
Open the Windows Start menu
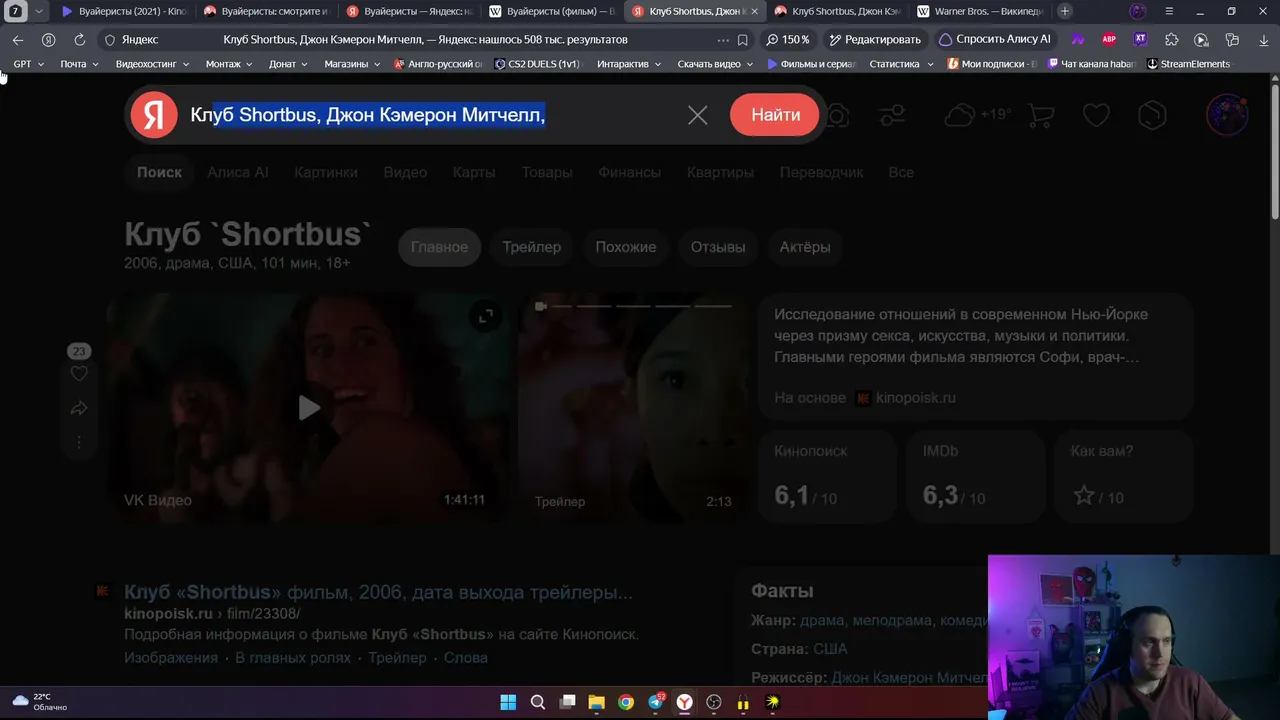point(508,702)
